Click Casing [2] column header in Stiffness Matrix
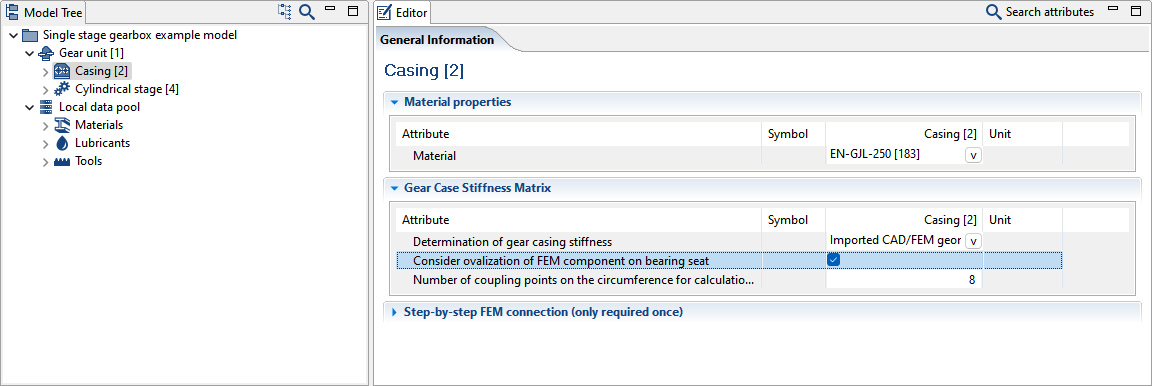Image resolution: width=1152 pixels, height=386 pixels. click(950, 220)
